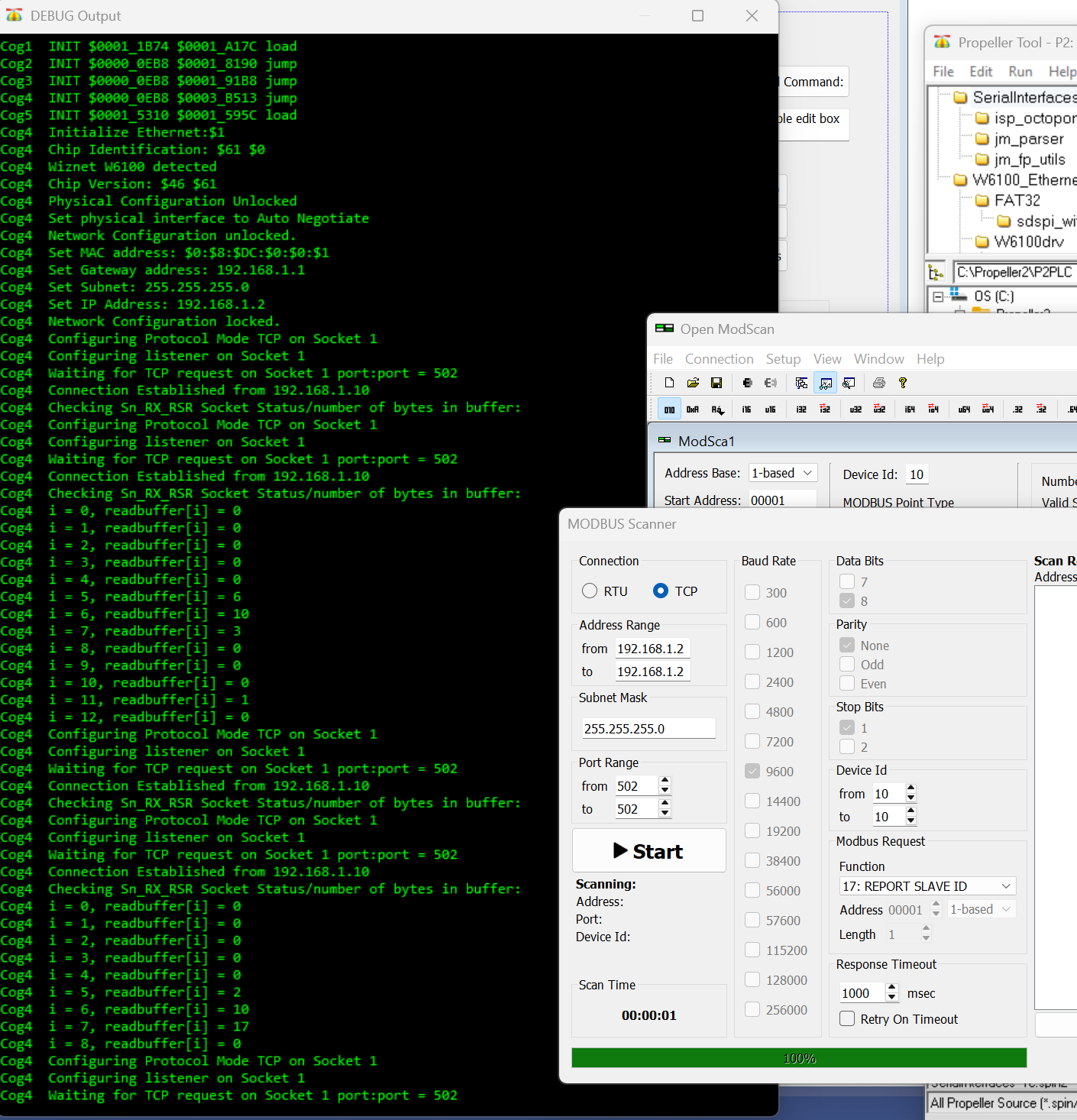Open the All Propeller Source file filter

1002,1103
